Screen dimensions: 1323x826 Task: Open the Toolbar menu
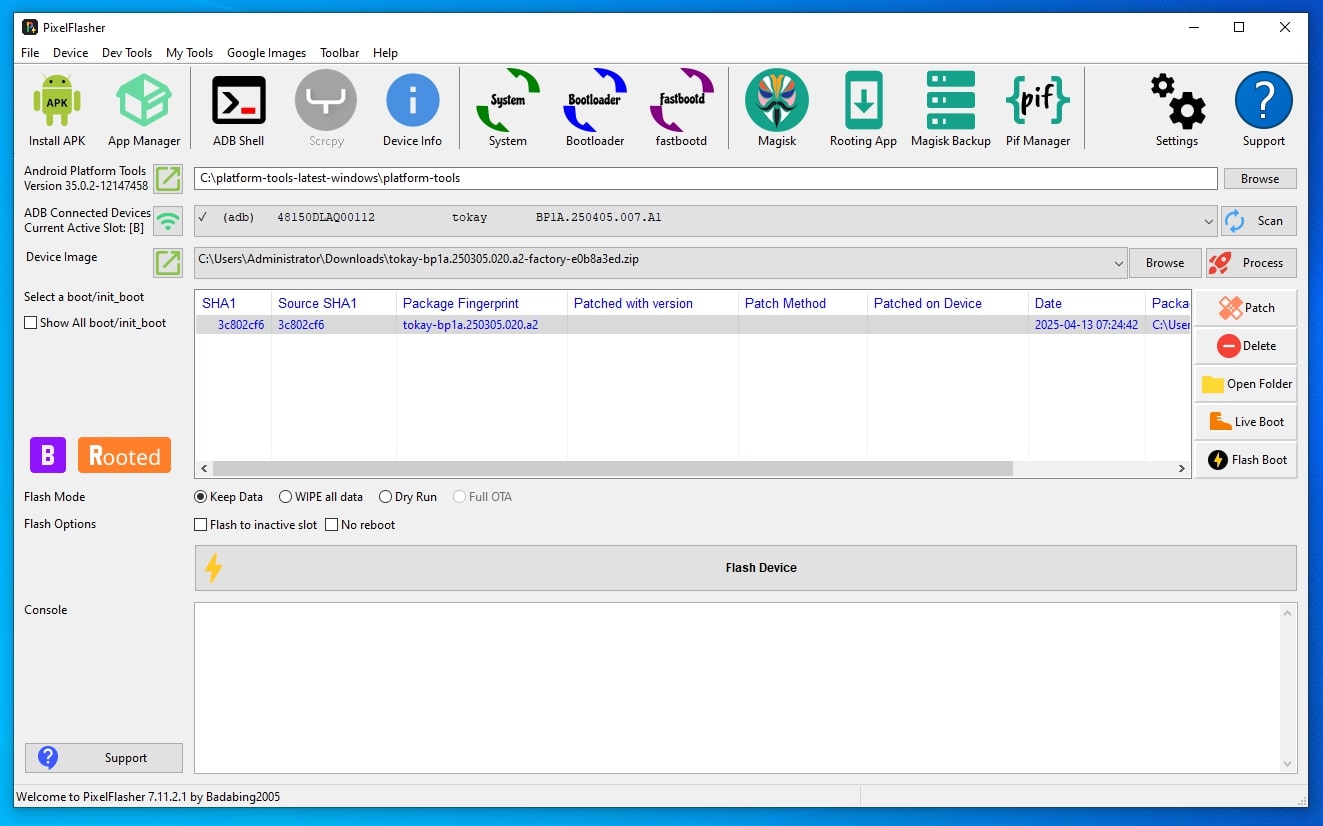tap(340, 53)
